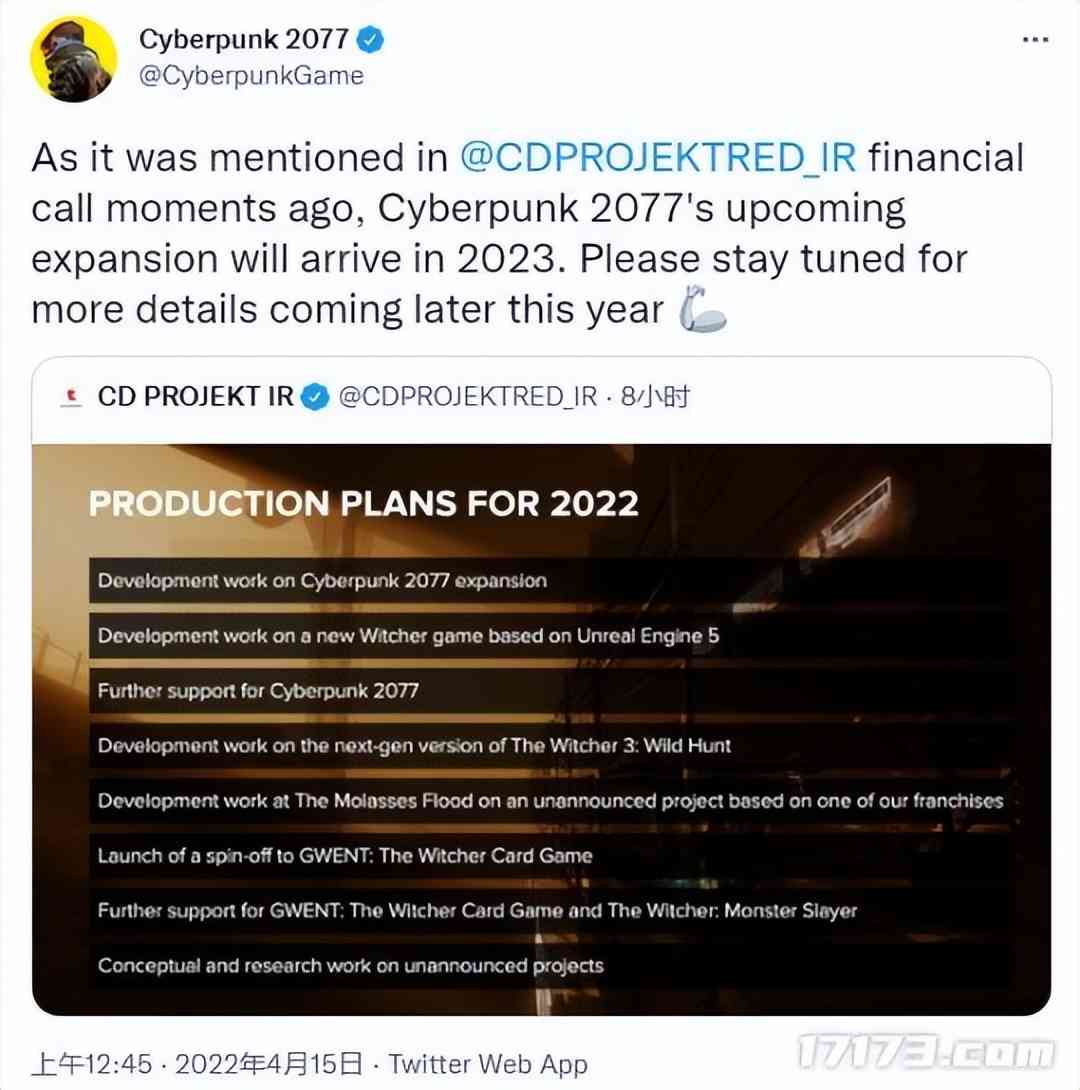Image resolution: width=1080 pixels, height=1090 pixels.
Task: Select the Molasses Flood unannounced project row
Action: (550, 800)
